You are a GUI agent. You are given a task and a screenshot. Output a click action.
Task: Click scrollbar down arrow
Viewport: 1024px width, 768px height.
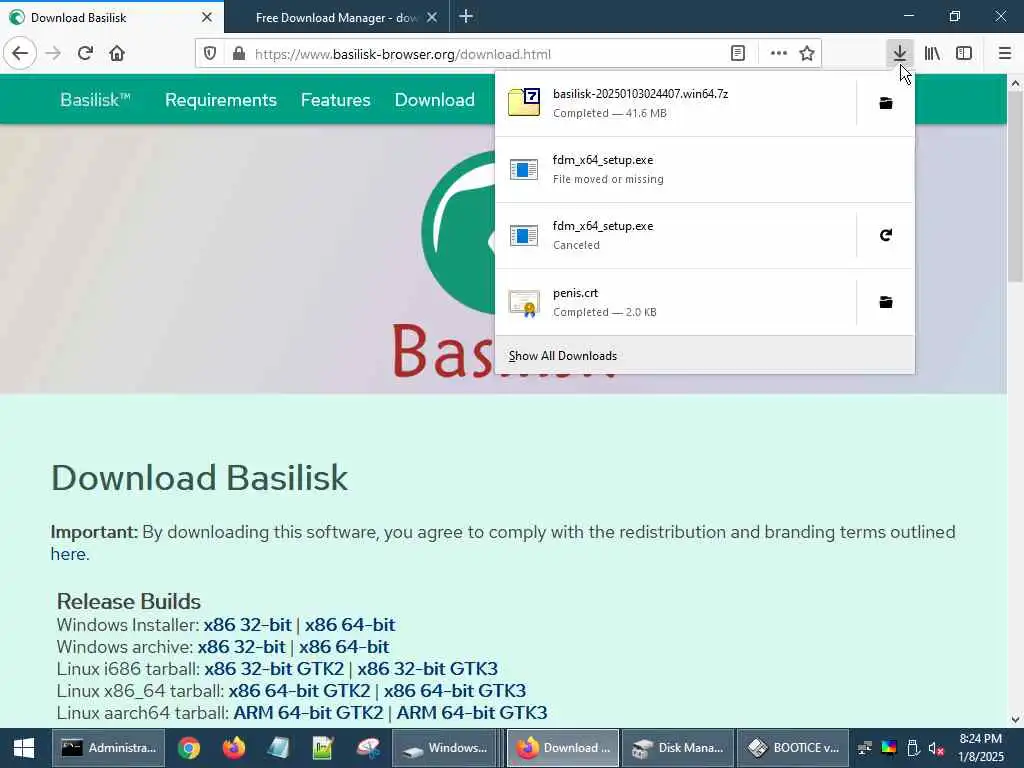[1015, 720]
